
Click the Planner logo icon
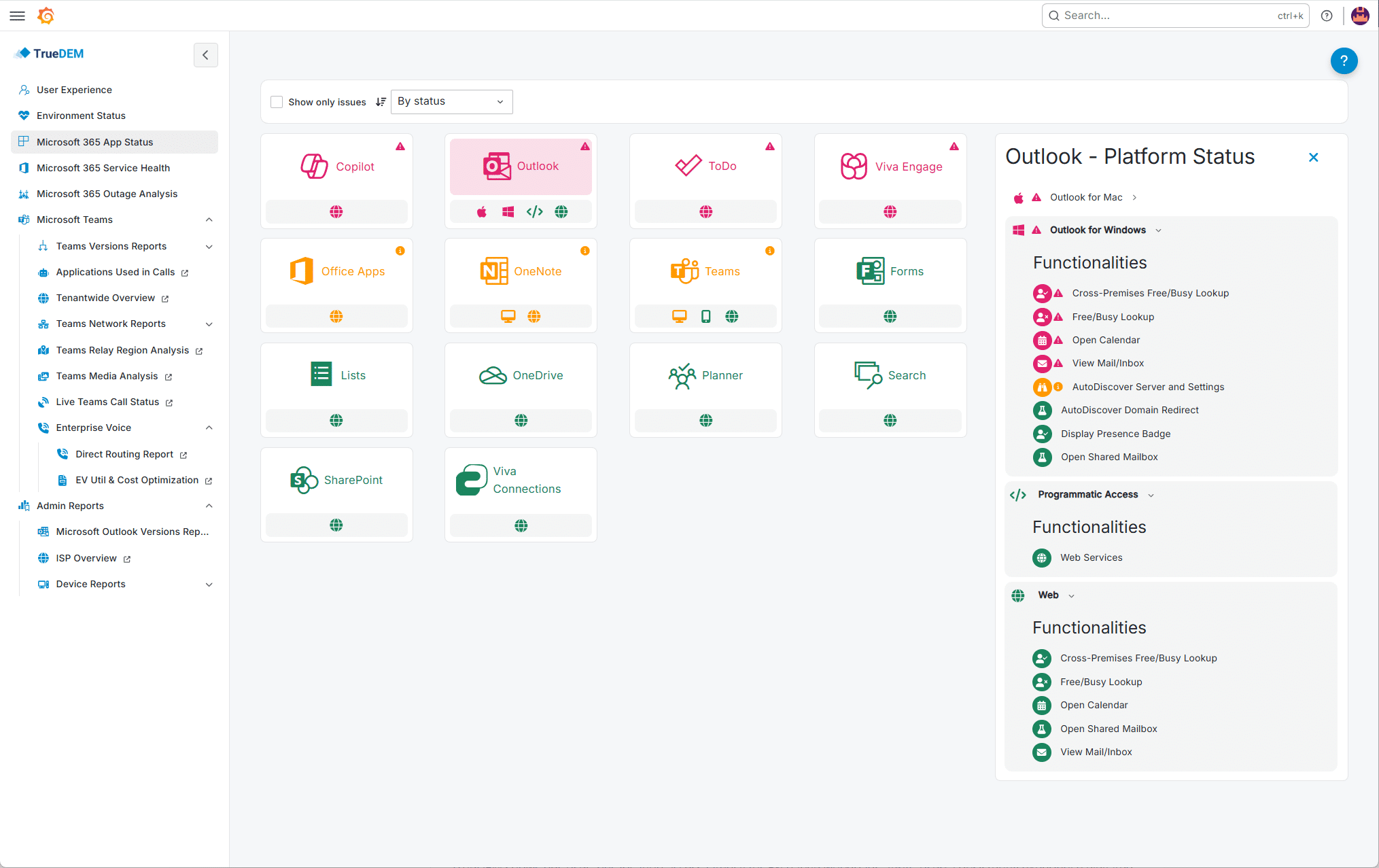point(682,375)
